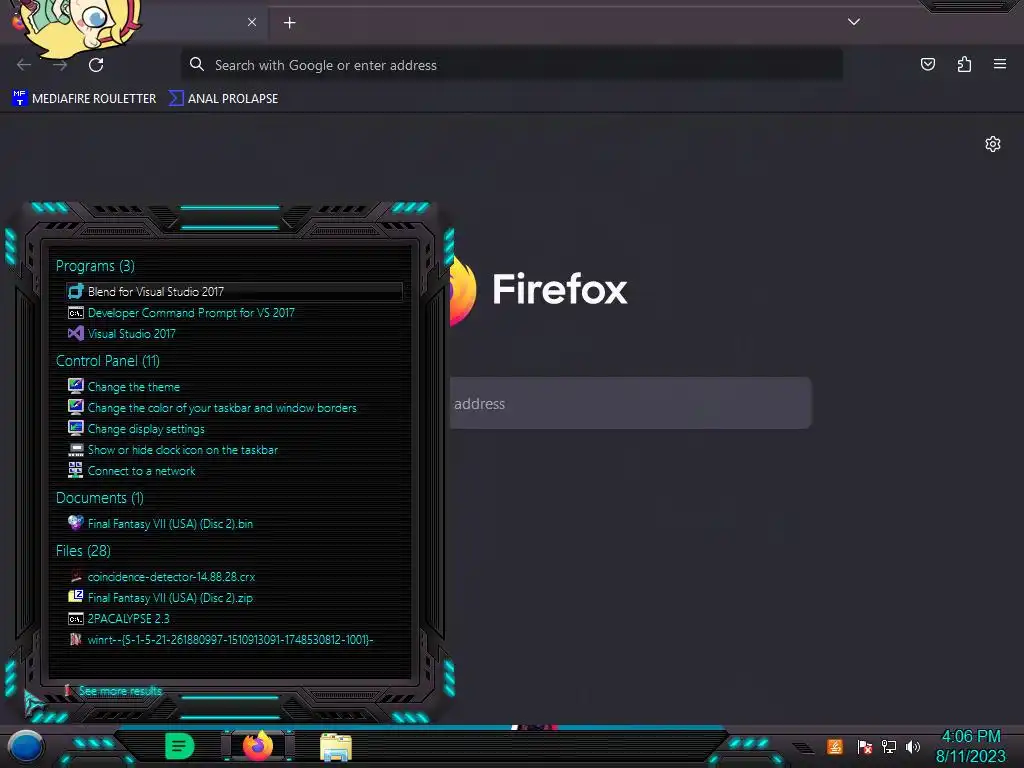
Task: Click See more results link
Action: pos(120,691)
